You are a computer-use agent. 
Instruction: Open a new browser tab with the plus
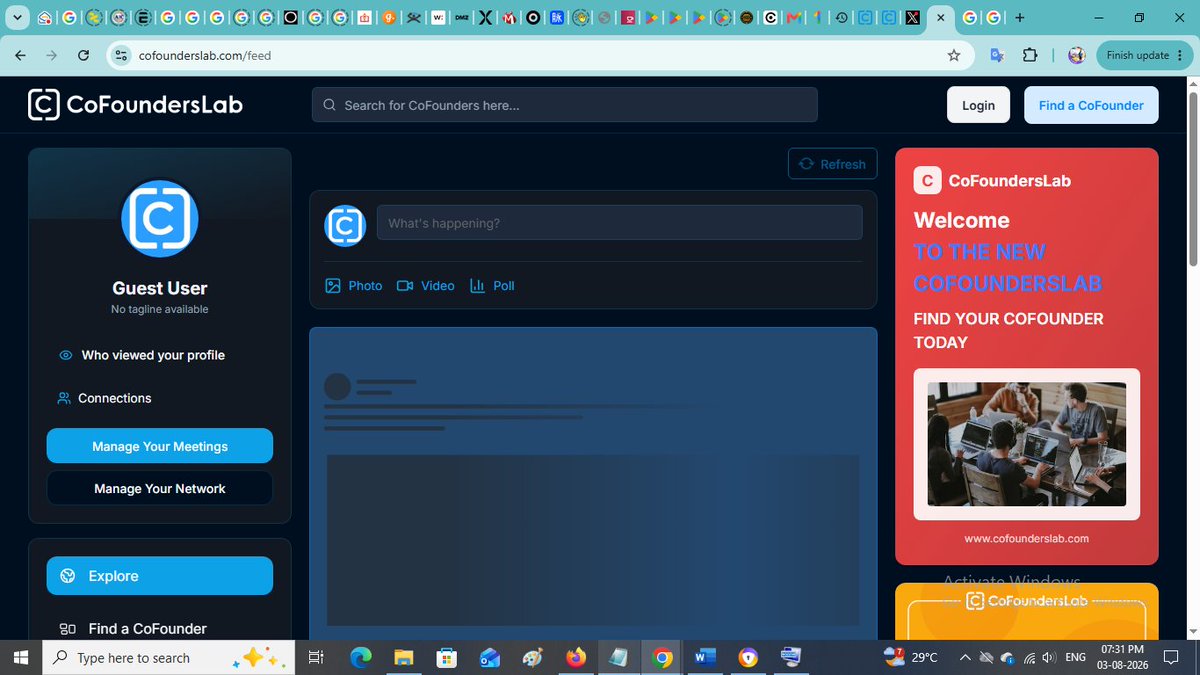tap(1019, 18)
